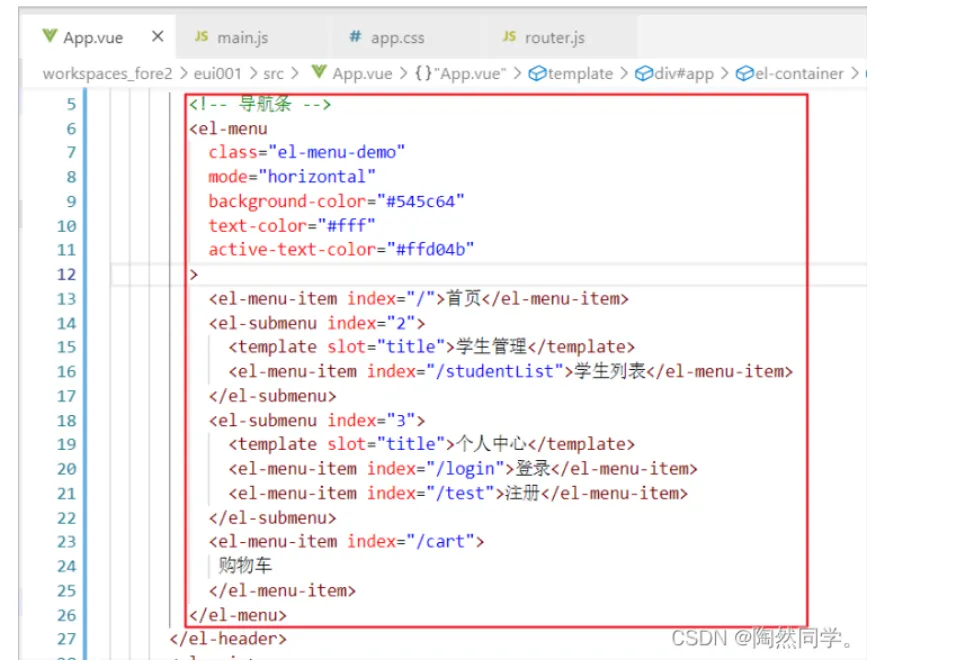Expand chevron after div#app breadcrumb
The width and height of the screenshot is (954, 667).
[725, 74]
